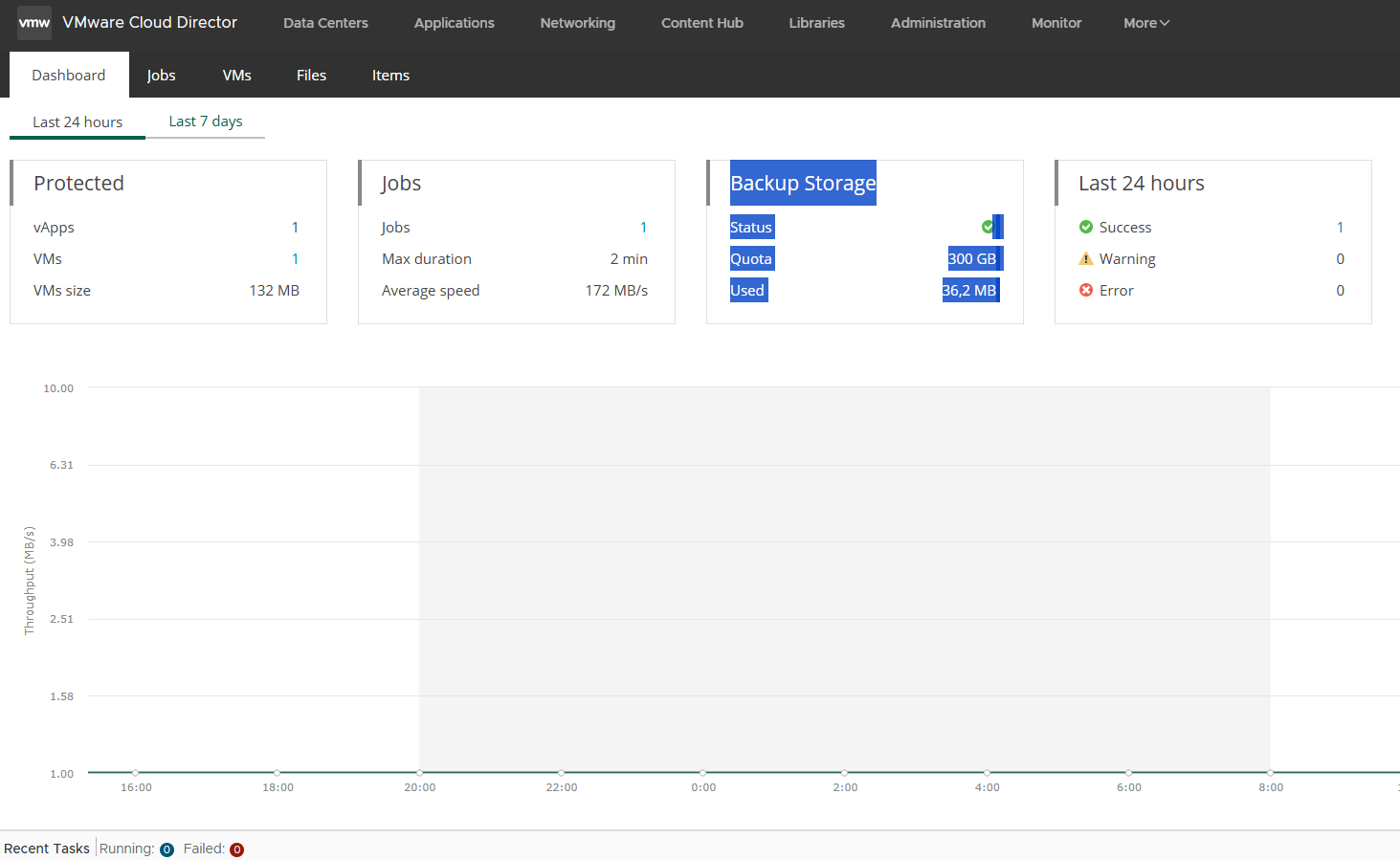
Task: Click Max duration value 2 min
Action: [629, 258]
